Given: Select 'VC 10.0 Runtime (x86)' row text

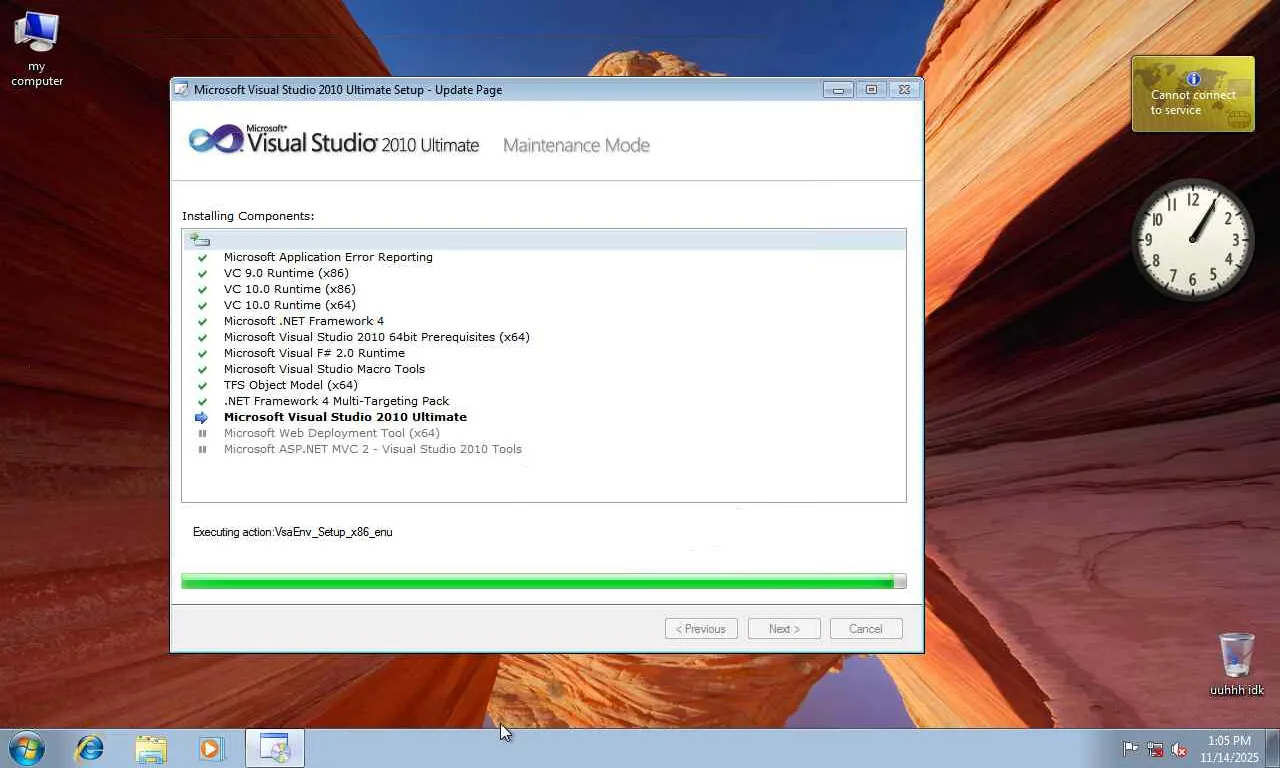Looking at the screenshot, I should click(x=290, y=289).
